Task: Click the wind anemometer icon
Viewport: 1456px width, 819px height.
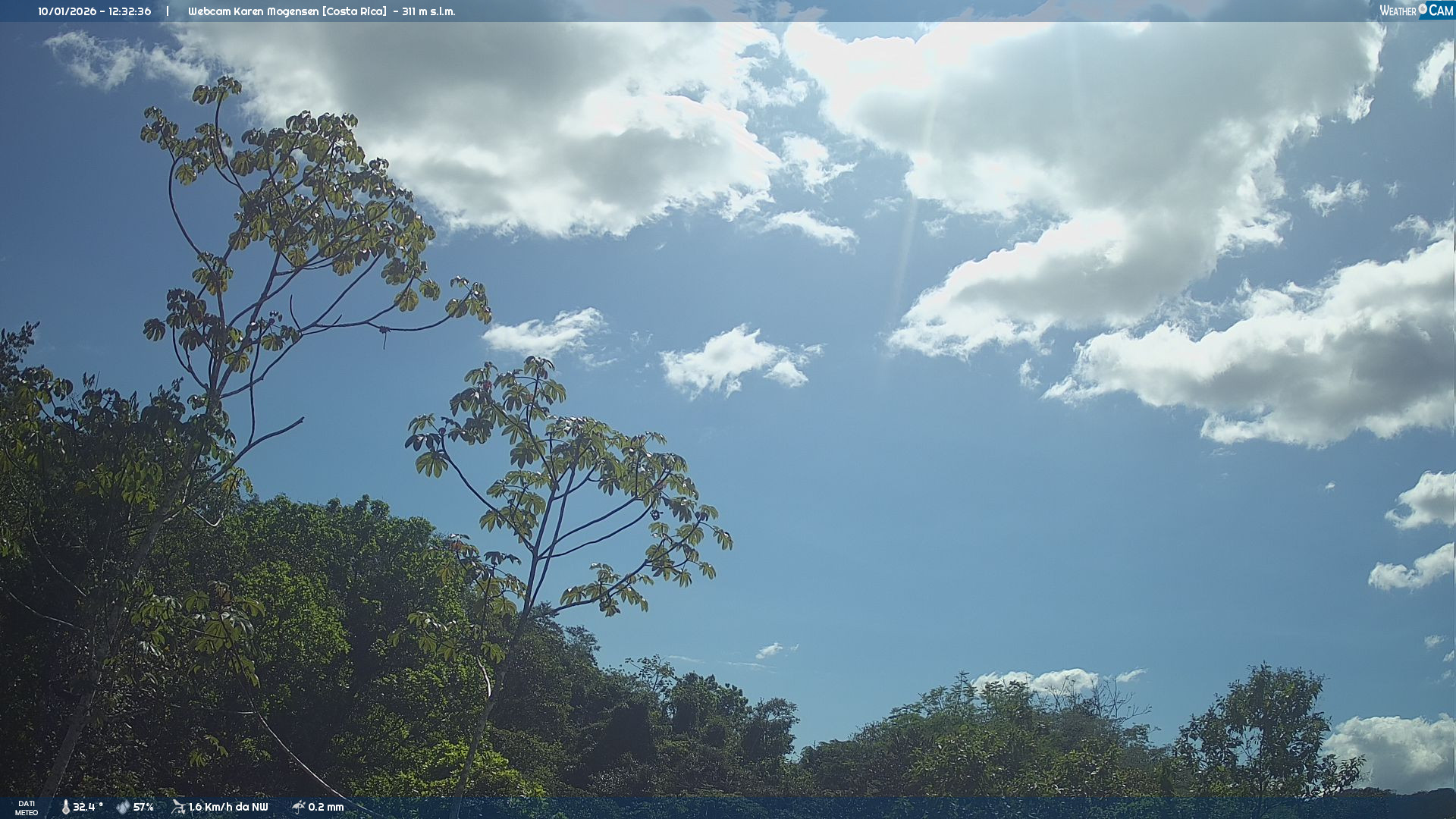Action: [178, 807]
